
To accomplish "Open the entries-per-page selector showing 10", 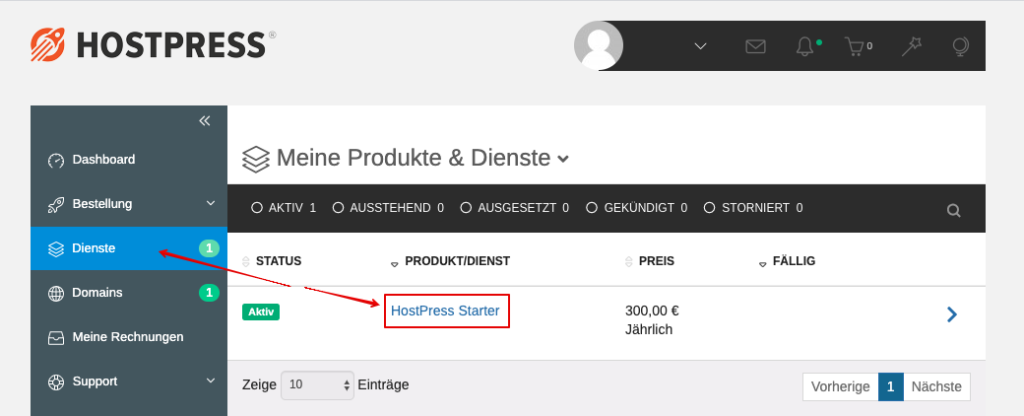I will coord(317,385).
